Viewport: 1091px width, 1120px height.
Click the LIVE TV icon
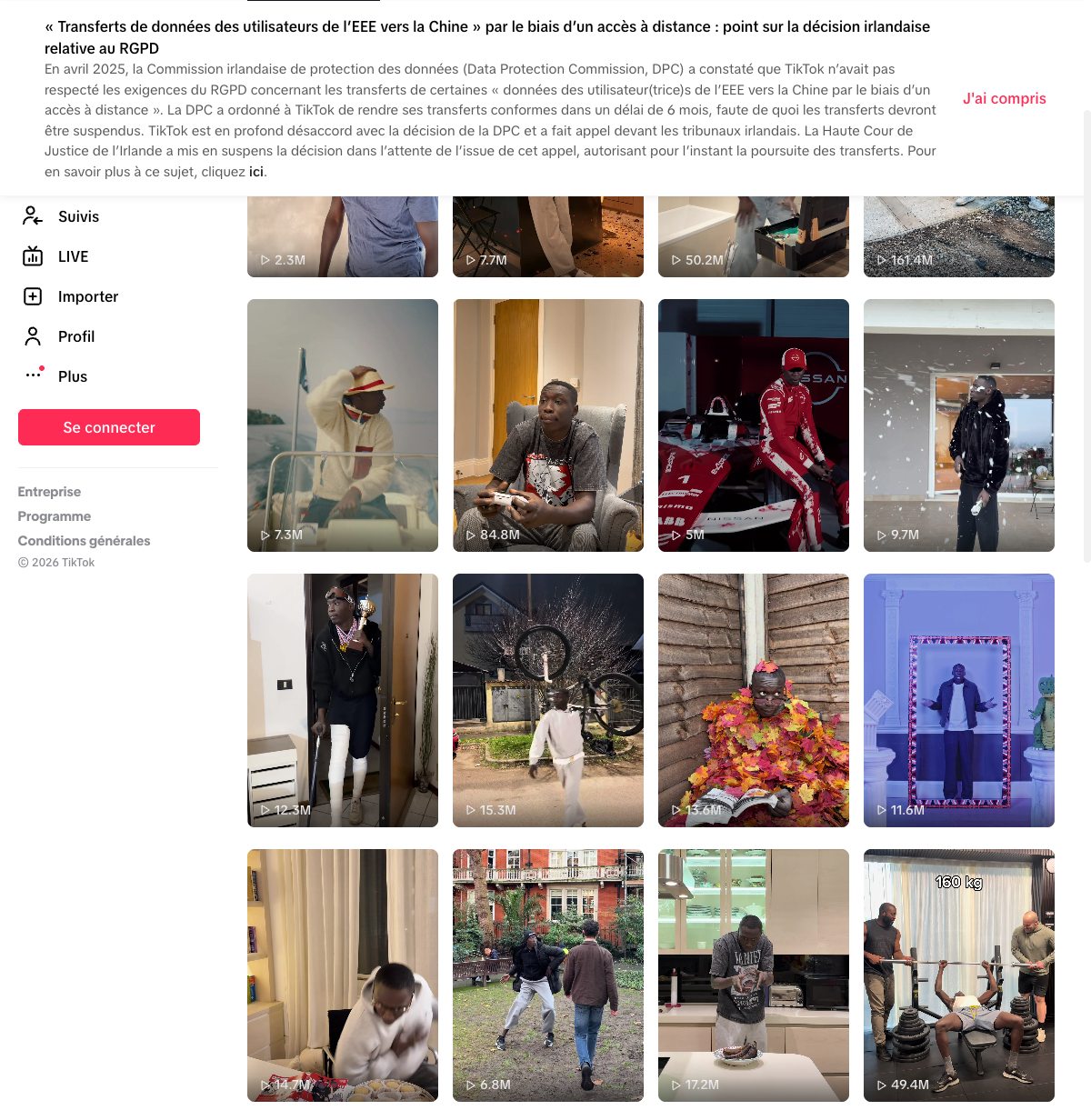tap(33, 256)
